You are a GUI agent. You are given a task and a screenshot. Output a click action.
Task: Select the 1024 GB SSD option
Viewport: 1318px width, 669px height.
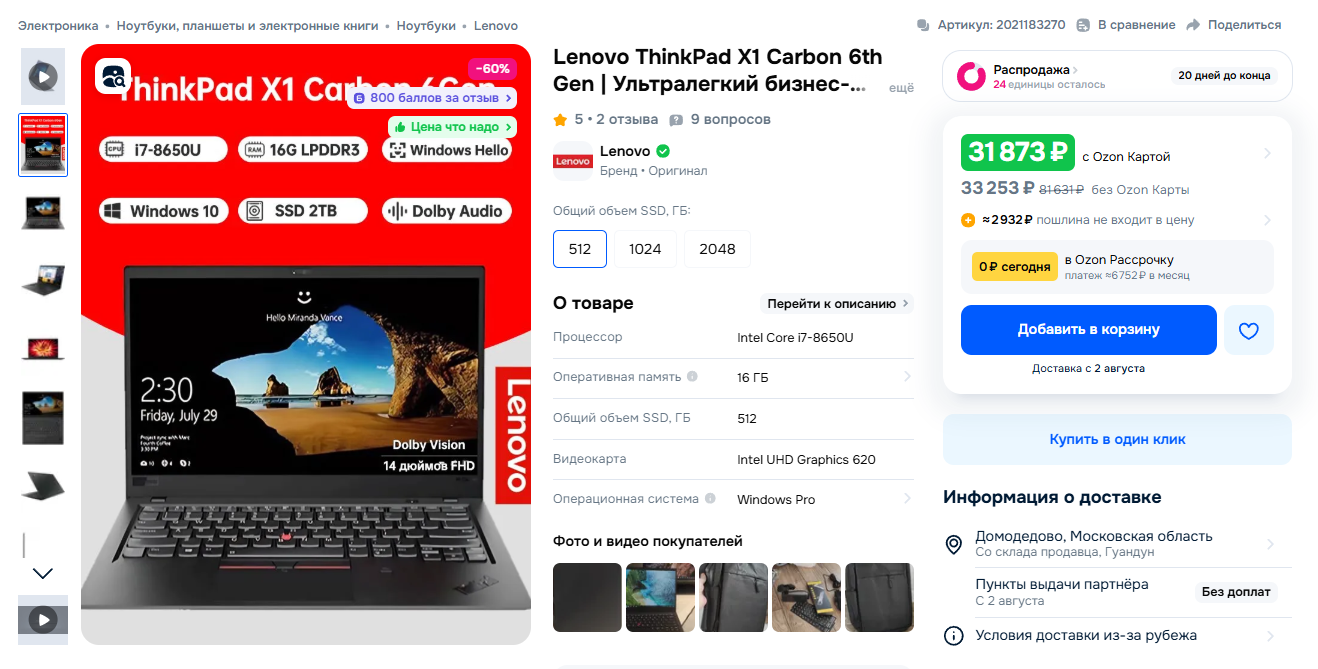coord(645,249)
